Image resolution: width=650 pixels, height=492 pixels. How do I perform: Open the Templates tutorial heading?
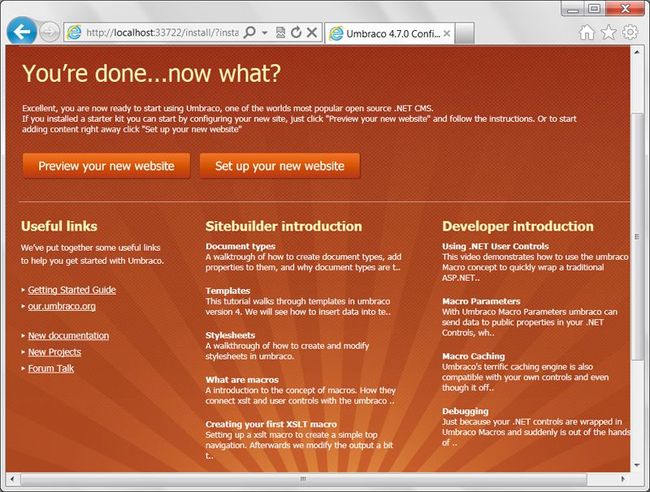click(228, 291)
